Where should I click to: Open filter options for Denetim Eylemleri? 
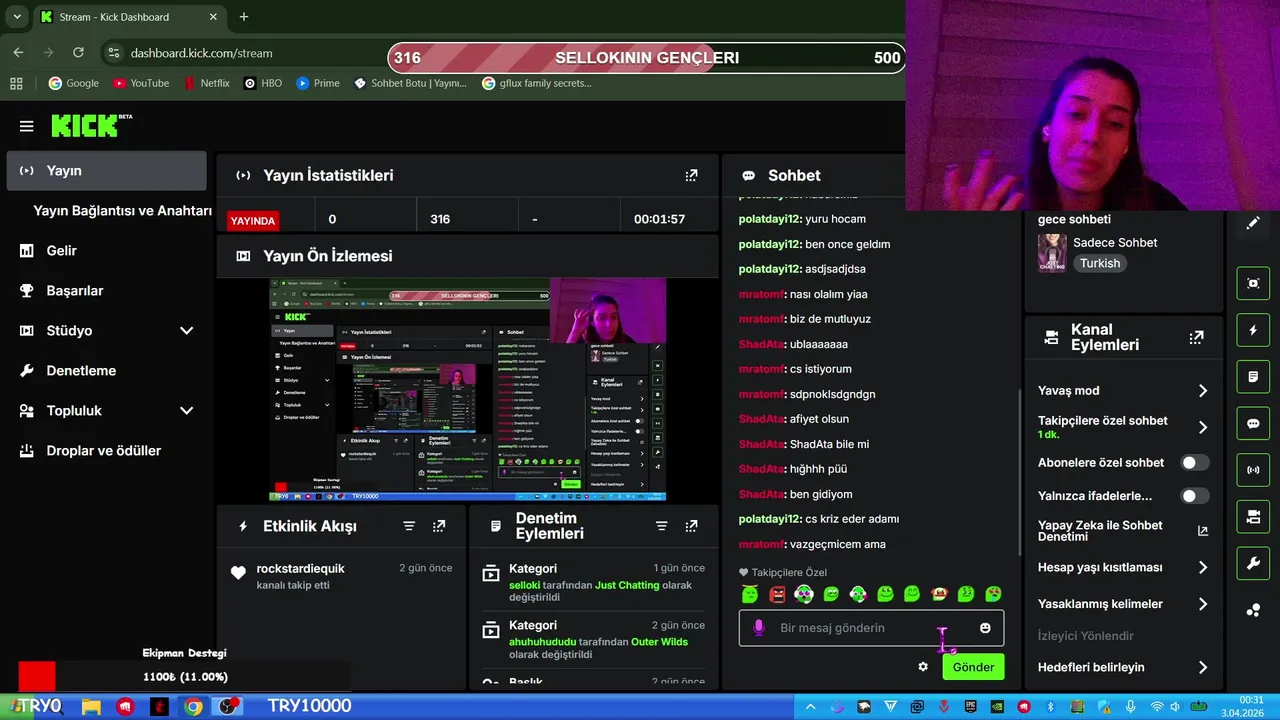coord(661,526)
